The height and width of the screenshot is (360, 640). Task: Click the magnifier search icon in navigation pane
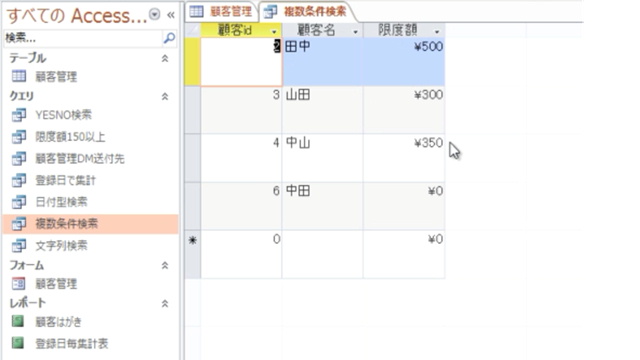(169, 38)
